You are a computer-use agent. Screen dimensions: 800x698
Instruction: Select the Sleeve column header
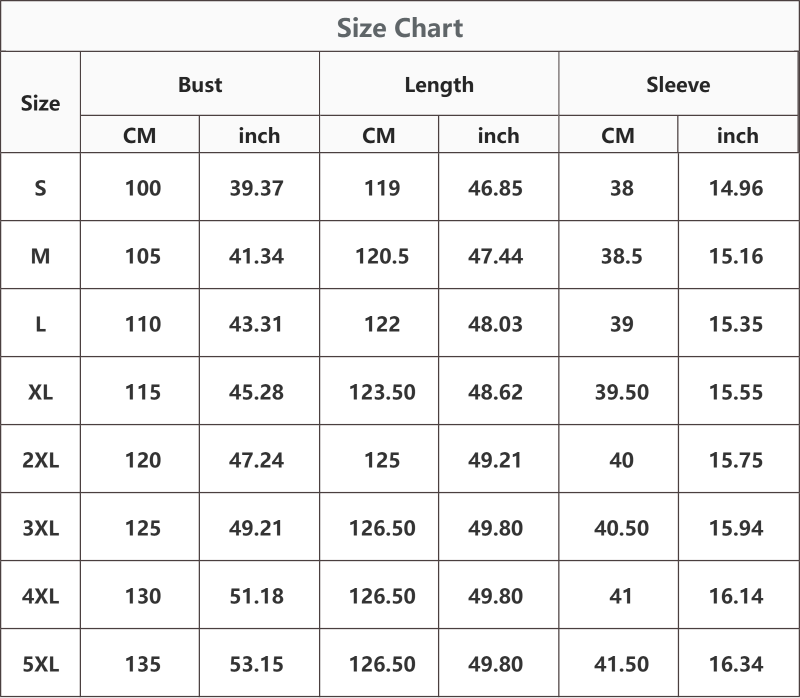(x=678, y=85)
